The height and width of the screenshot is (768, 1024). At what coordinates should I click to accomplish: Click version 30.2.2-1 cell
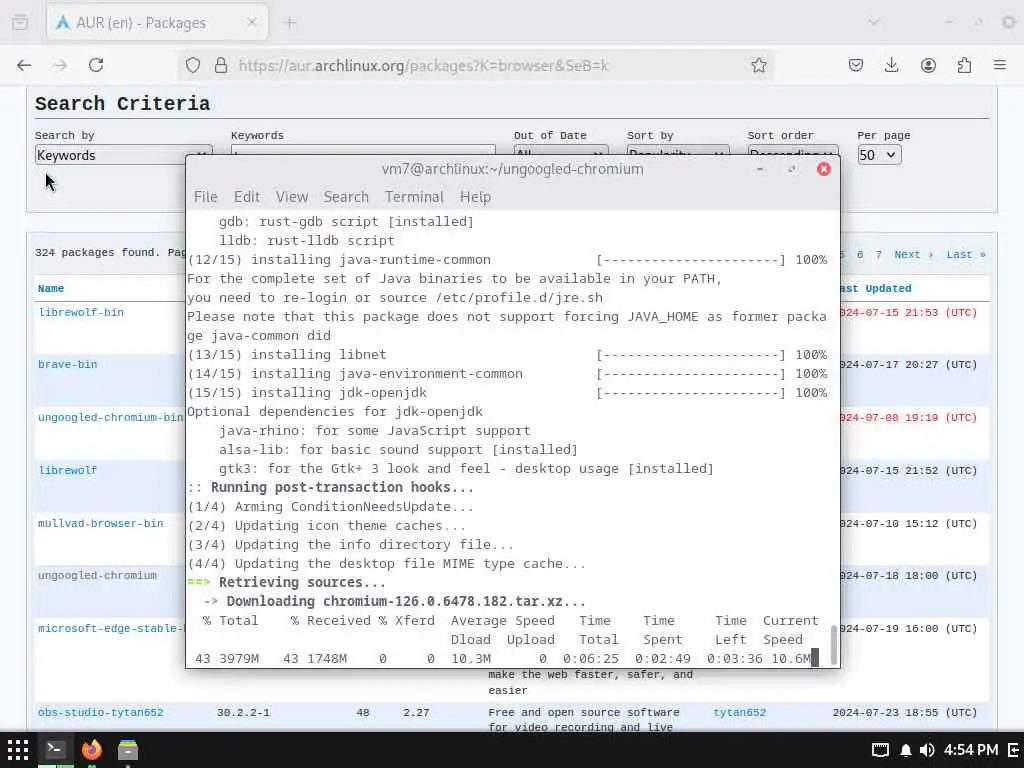(244, 712)
